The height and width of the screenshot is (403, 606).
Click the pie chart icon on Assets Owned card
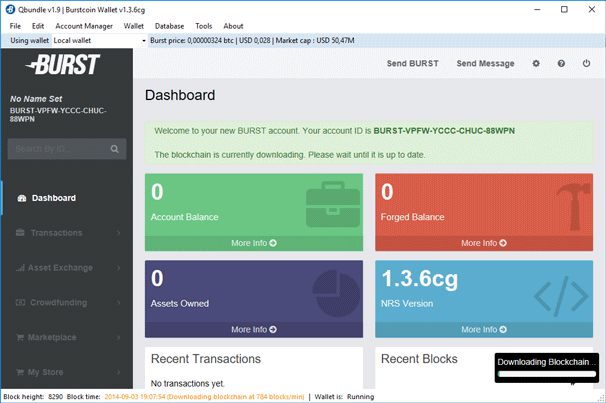click(x=335, y=293)
